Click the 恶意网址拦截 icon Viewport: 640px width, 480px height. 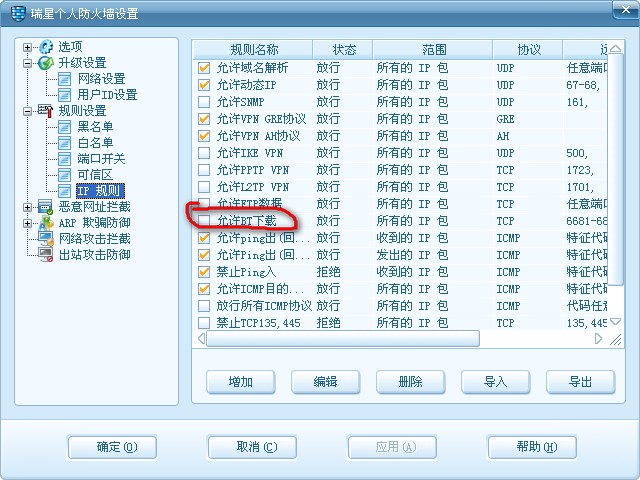(45, 207)
